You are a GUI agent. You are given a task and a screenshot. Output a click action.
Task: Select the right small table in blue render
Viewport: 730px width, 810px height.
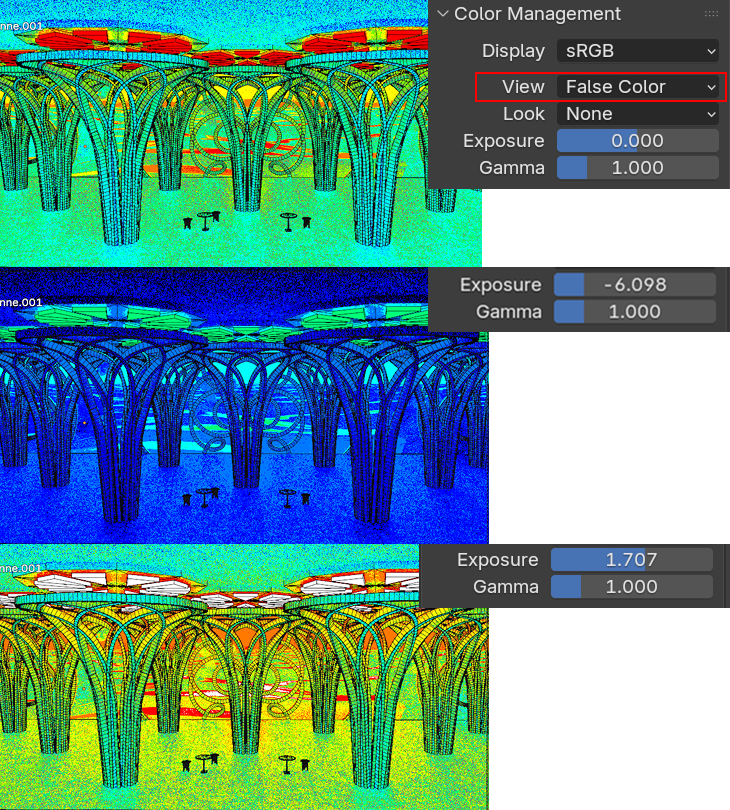click(289, 496)
